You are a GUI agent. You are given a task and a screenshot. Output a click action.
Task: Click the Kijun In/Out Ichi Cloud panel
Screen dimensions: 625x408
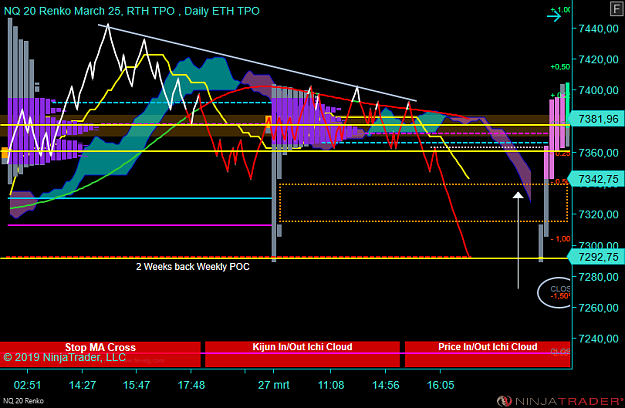[302, 354]
